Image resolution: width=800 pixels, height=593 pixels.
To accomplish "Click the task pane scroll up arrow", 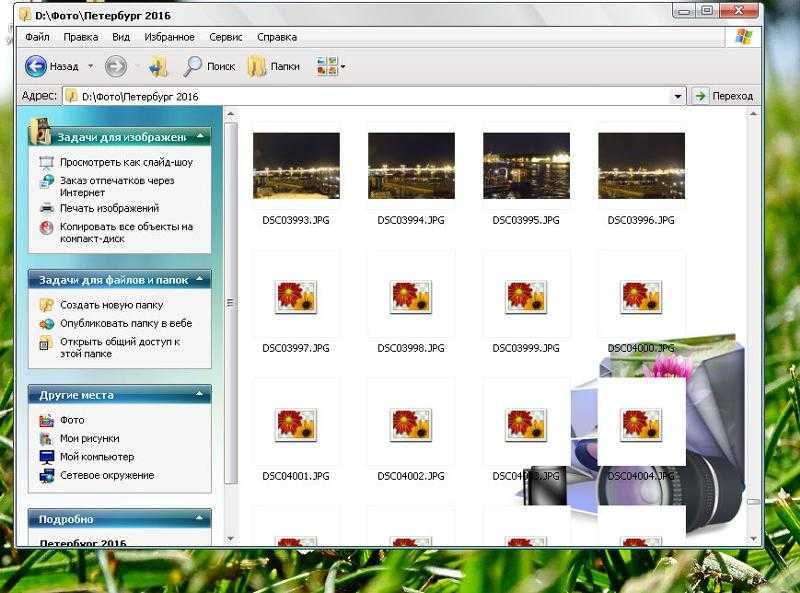I will coord(231,114).
